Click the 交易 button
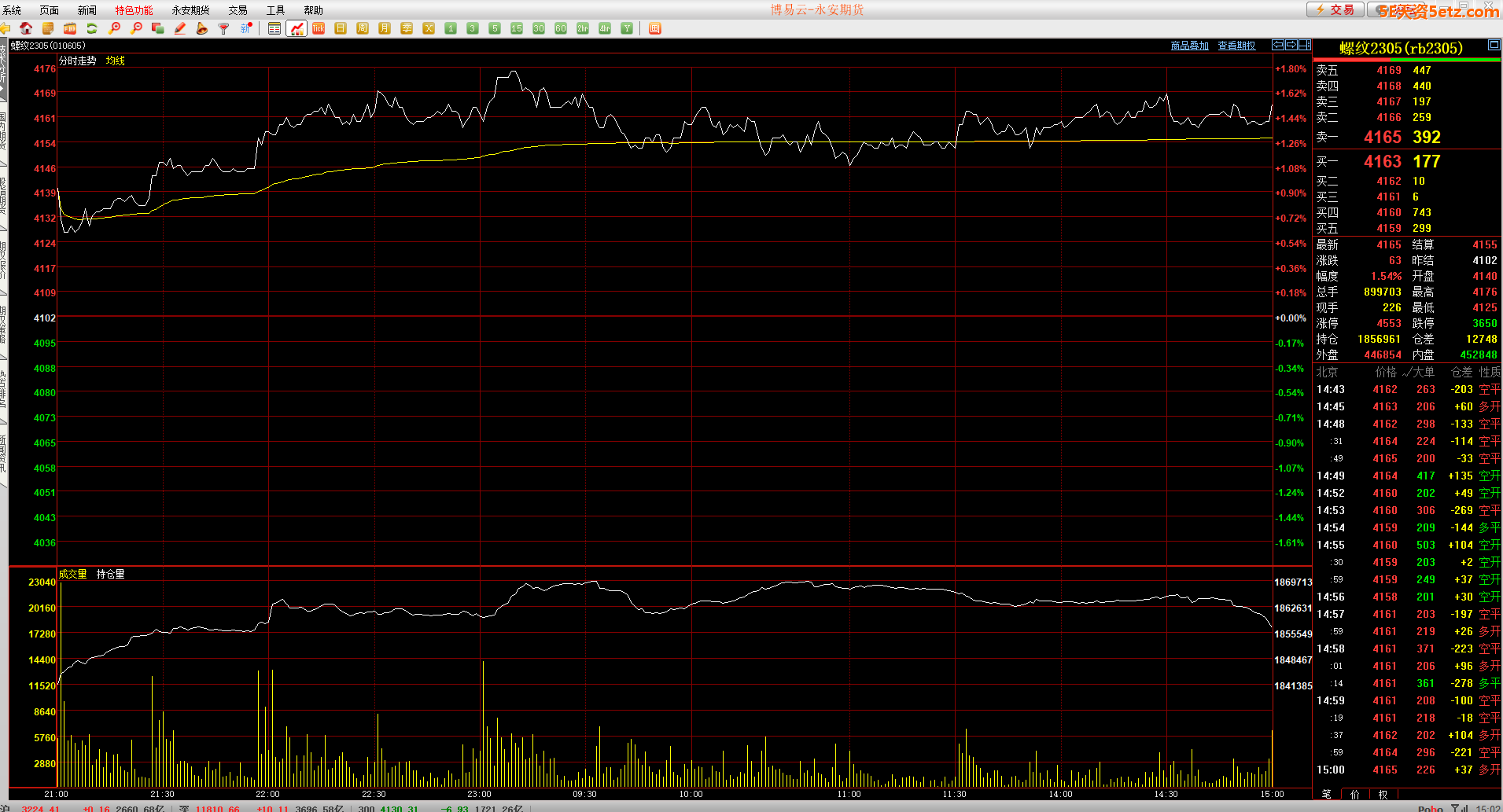Viewport: 1503px width, 812px height. pos(1335,9)
